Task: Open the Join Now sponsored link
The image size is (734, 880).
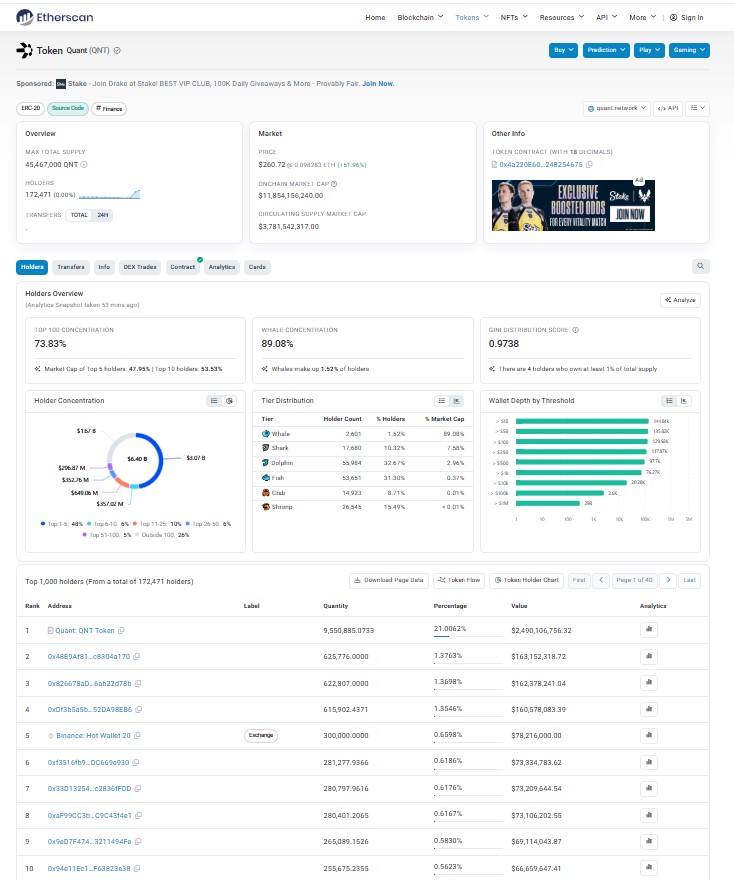Action: pos(378,84)
